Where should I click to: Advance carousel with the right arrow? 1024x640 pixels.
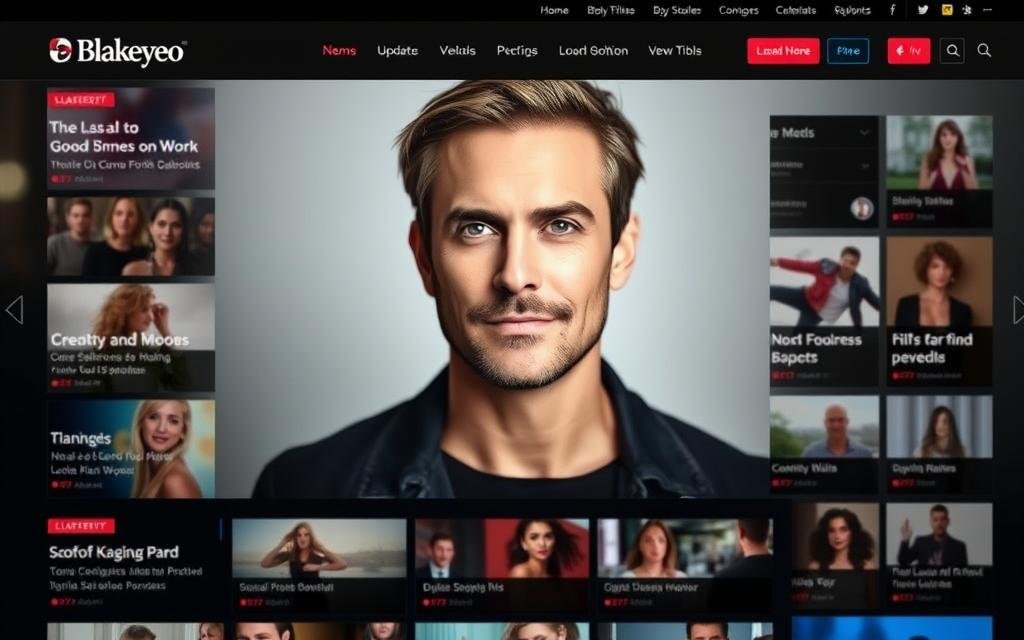pos(1016,310)
